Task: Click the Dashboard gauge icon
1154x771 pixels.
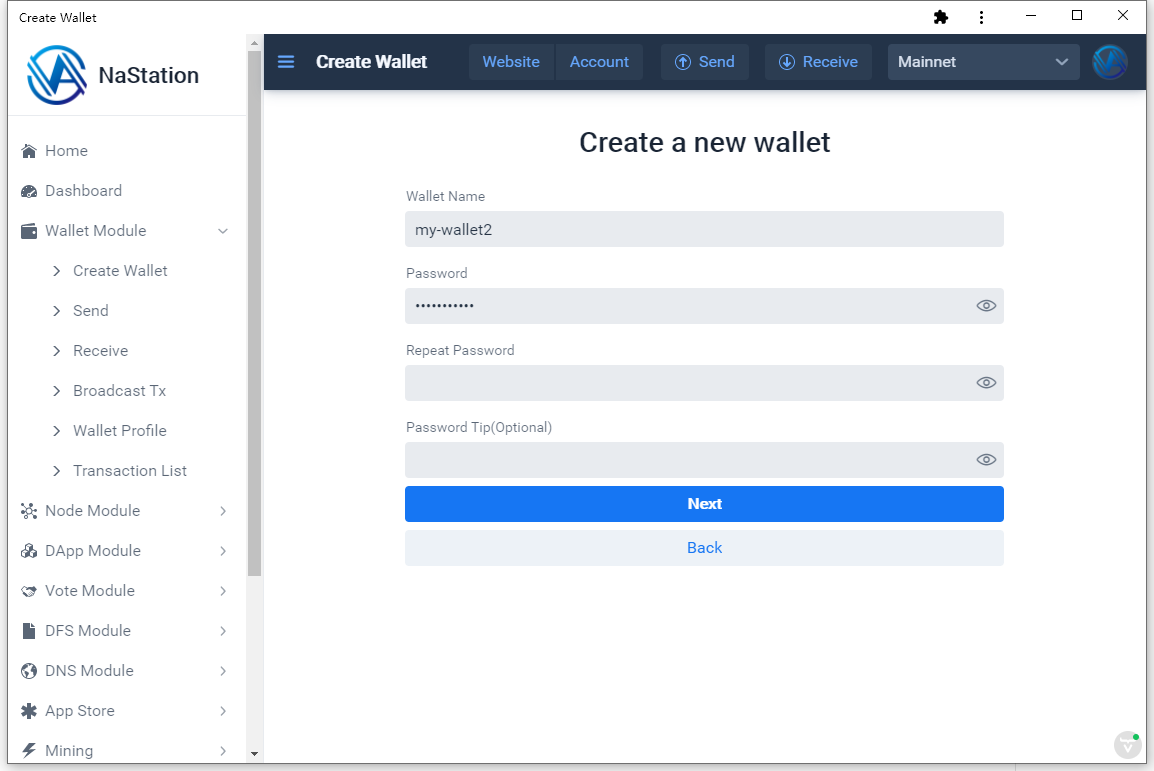Action: point(29,191)
